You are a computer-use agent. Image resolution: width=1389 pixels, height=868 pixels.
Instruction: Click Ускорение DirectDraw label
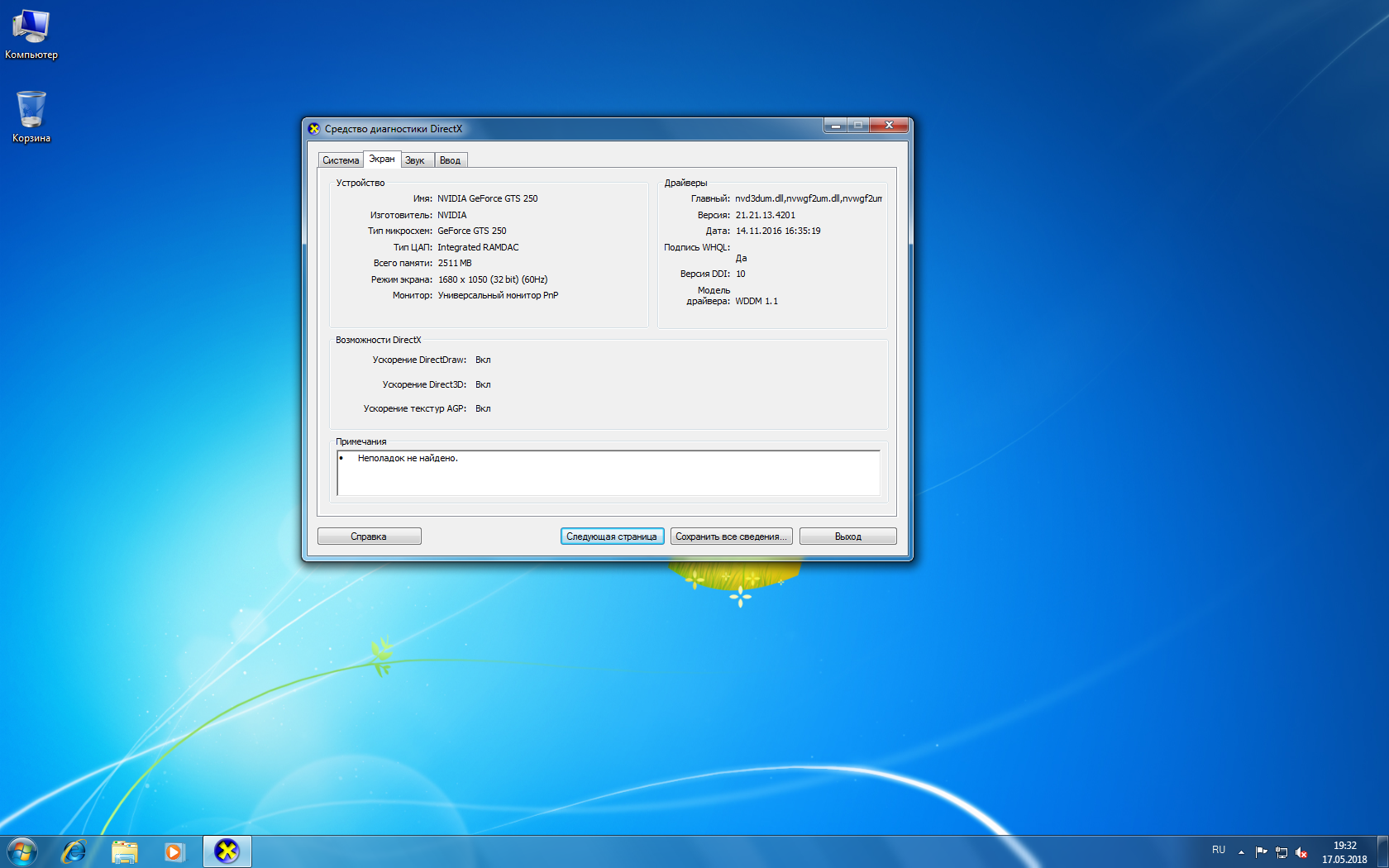[419, 360]
